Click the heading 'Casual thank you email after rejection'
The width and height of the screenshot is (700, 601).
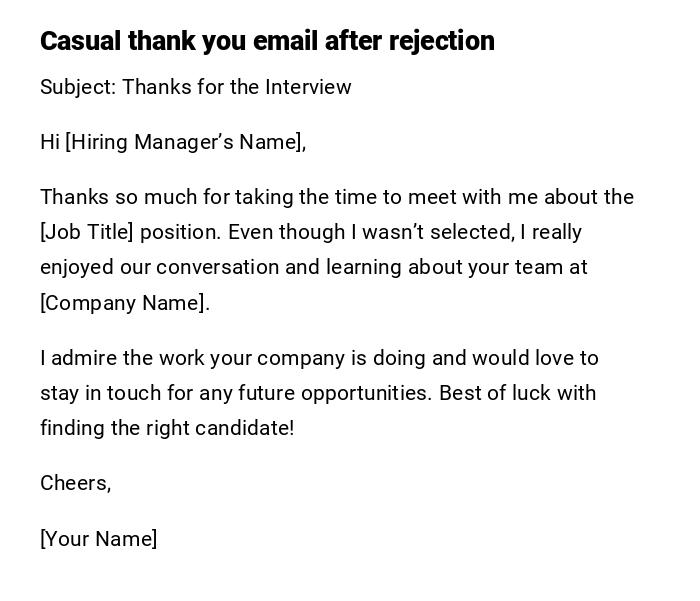click(x=267, y=41)
